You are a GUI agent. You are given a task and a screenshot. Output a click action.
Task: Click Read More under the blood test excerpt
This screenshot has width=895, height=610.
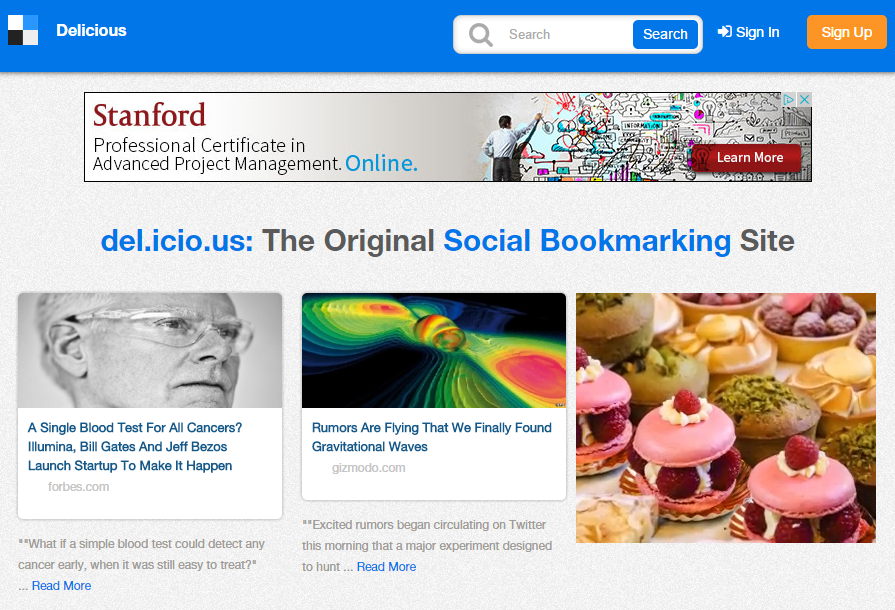61,586
